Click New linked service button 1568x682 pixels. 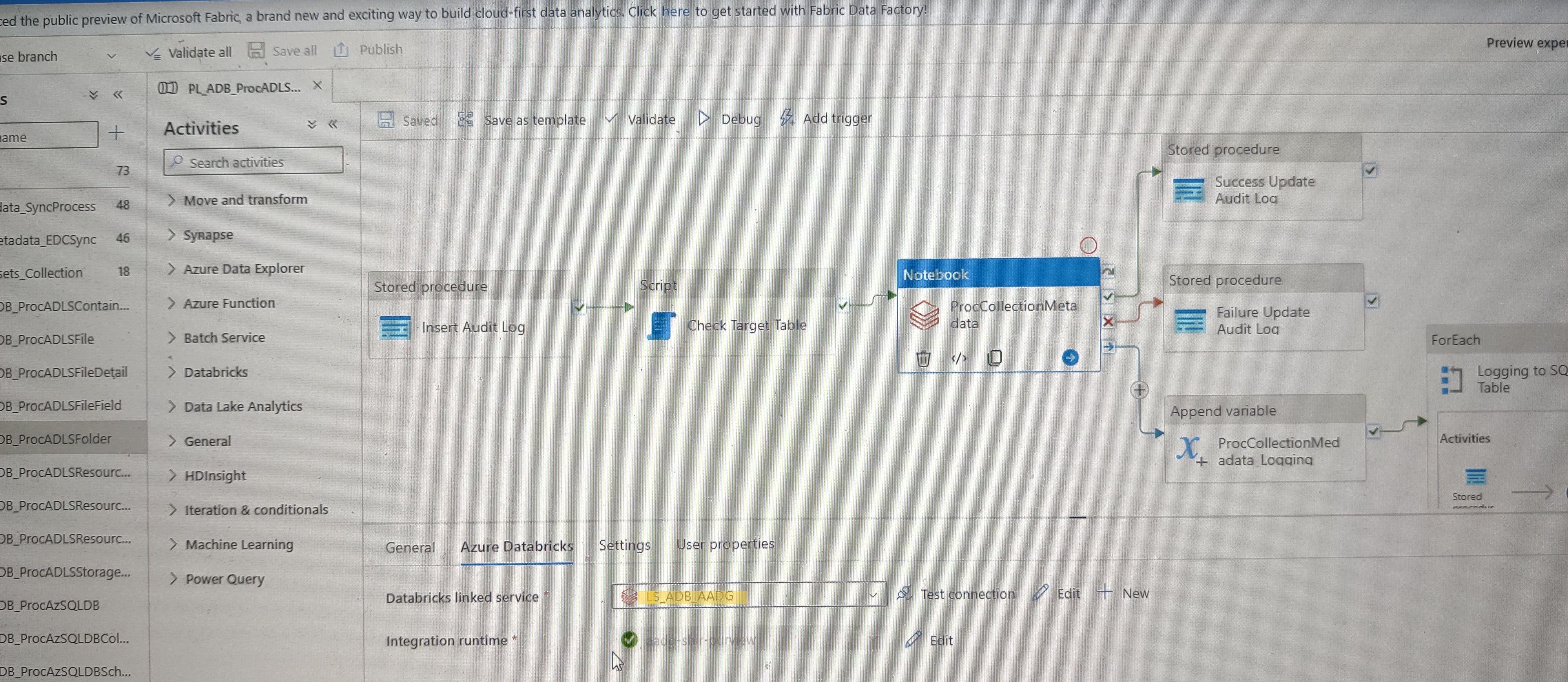coord(1124,593)
